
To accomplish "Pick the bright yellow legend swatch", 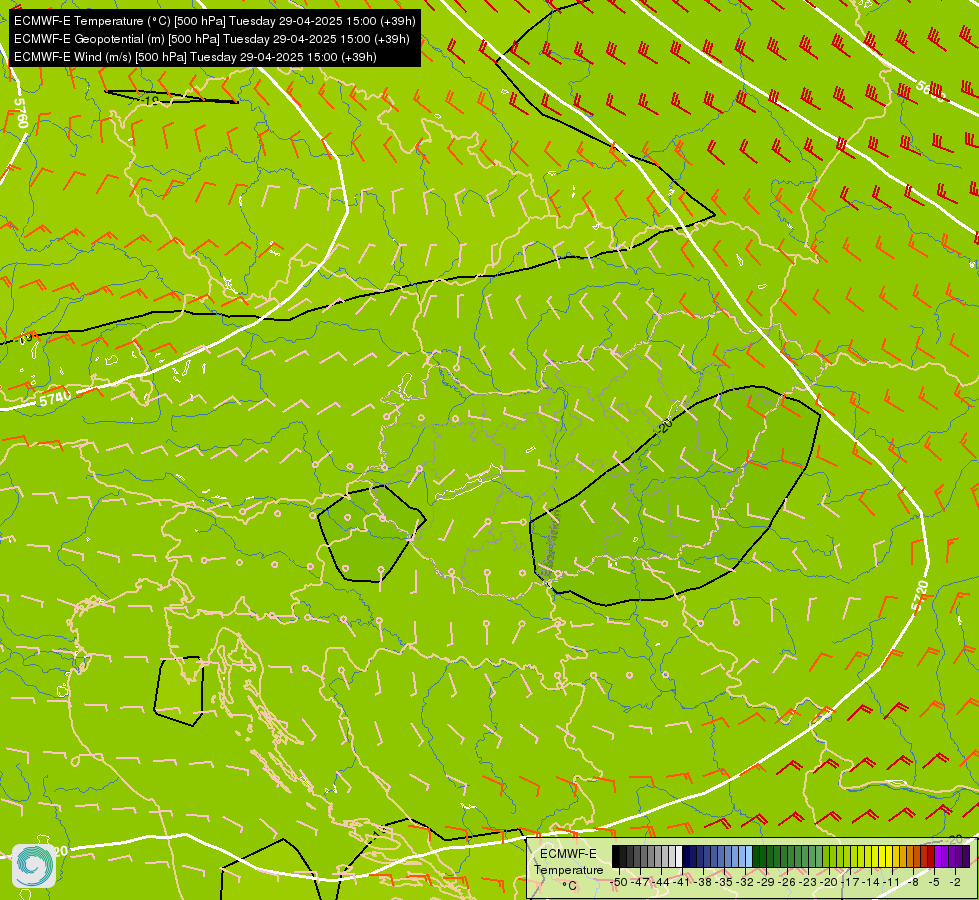I will 889,856.
